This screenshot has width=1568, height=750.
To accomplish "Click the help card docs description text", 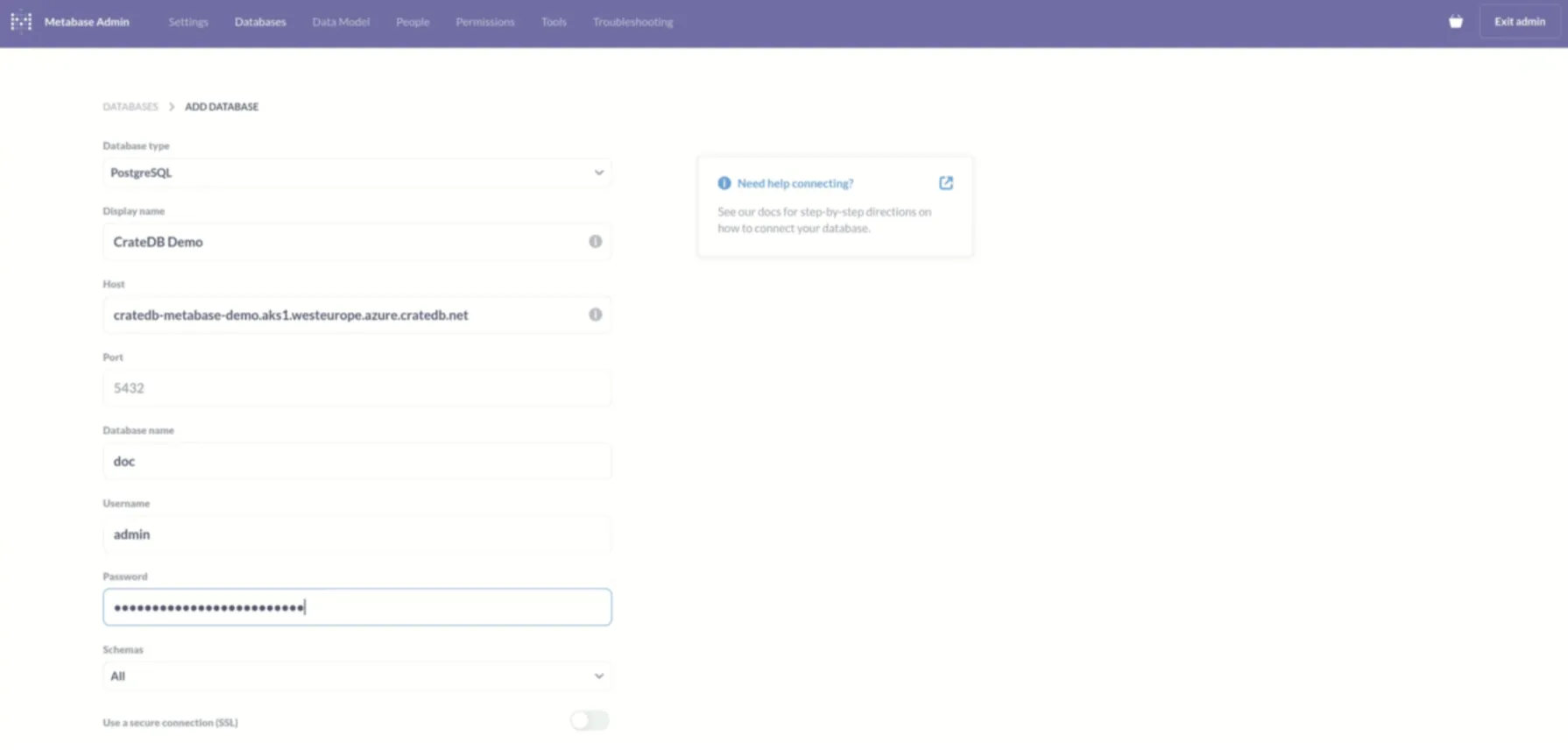I will tap(824, 220).
